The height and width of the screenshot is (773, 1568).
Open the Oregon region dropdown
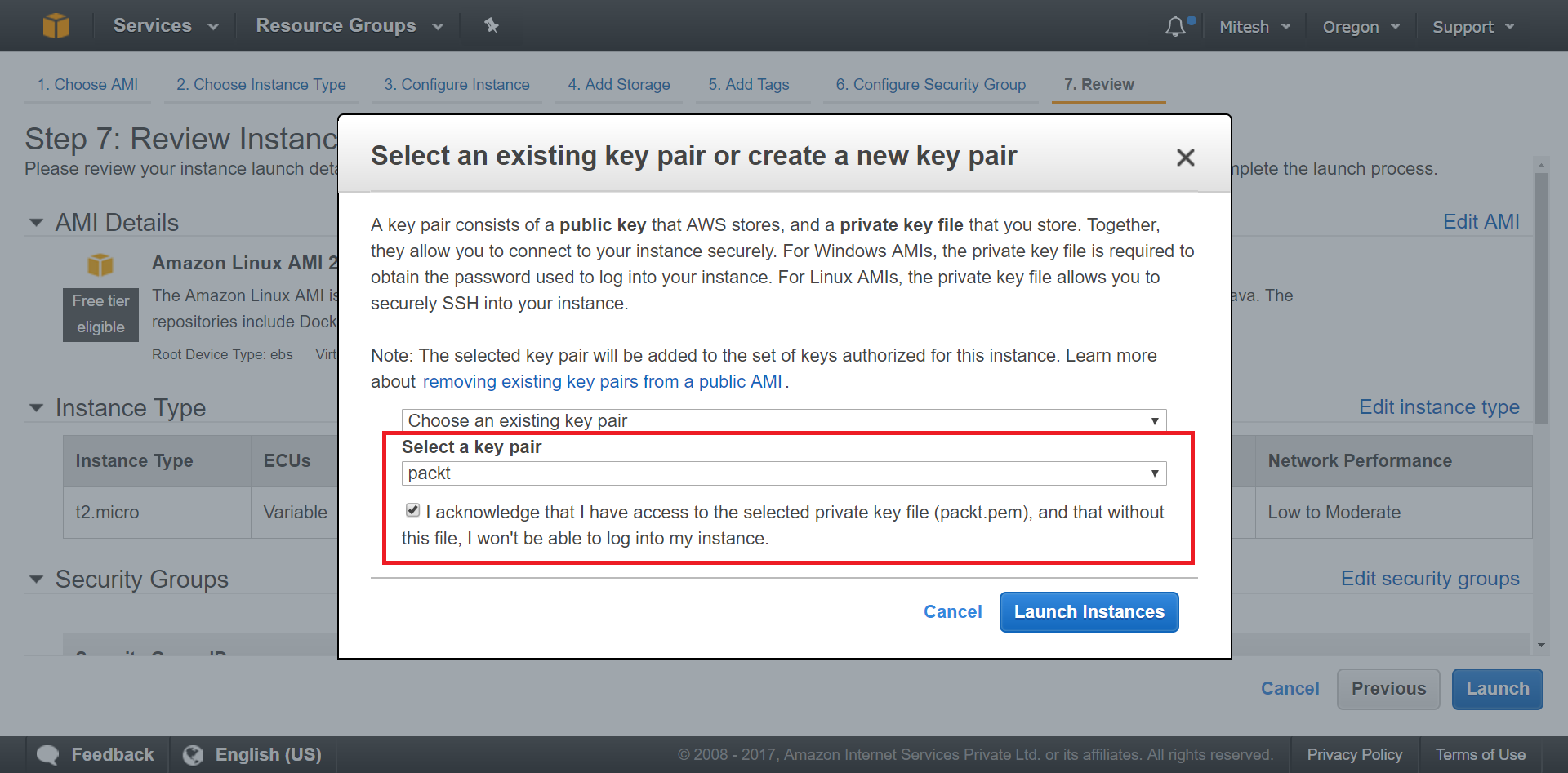pos(1361,27)
